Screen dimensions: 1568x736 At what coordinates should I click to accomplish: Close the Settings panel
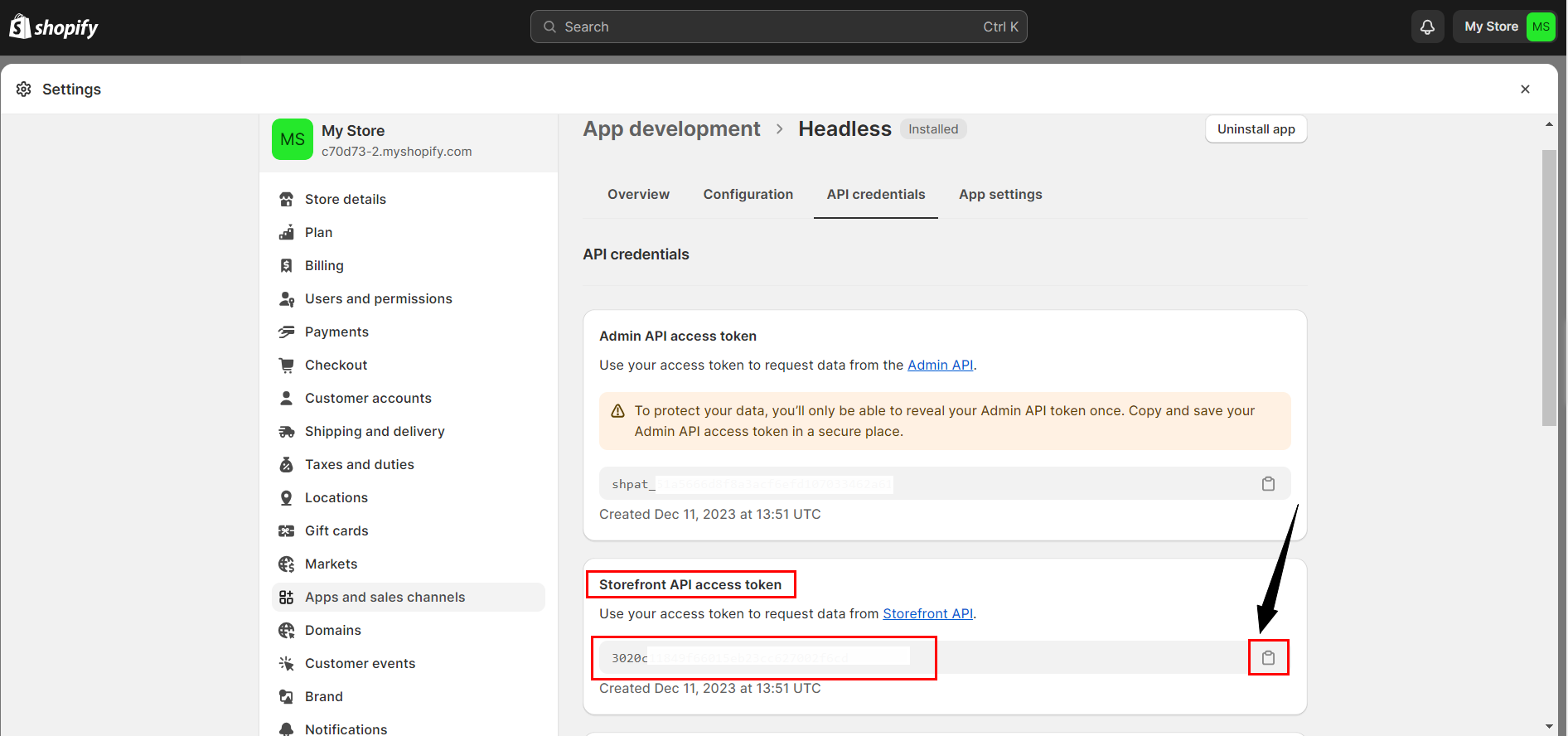click(1525, 90)
